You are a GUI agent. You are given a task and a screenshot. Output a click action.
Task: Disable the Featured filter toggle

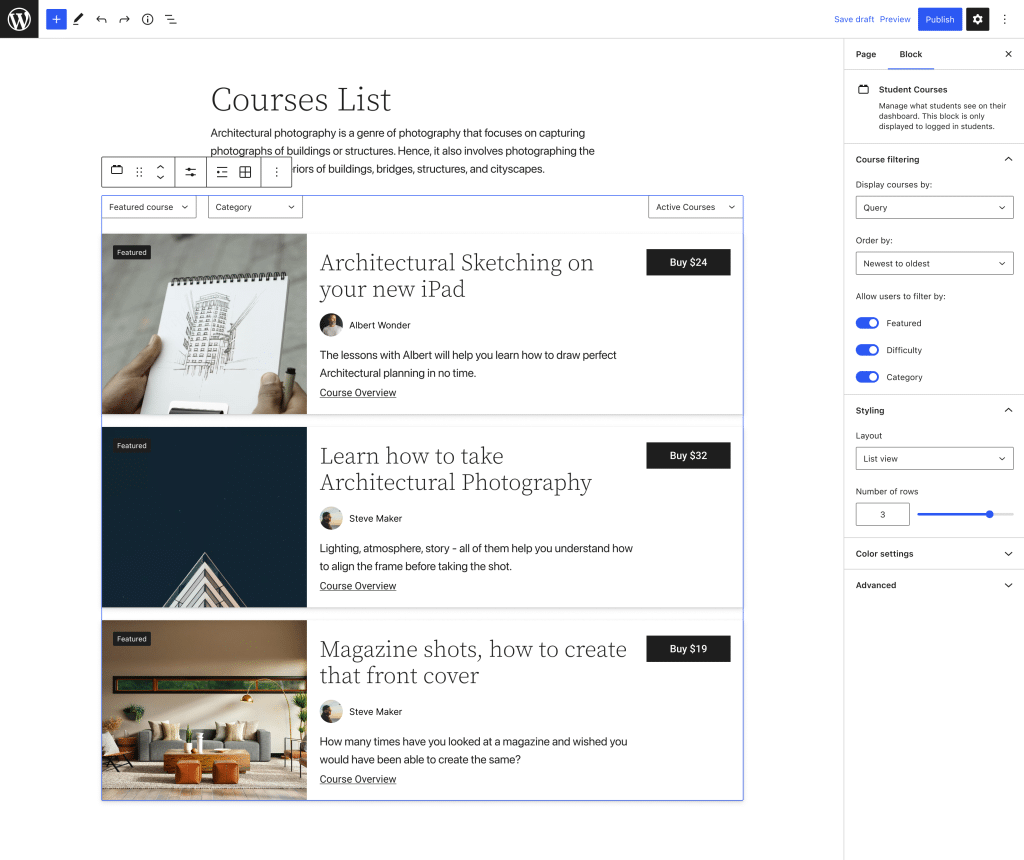[867, 323]
